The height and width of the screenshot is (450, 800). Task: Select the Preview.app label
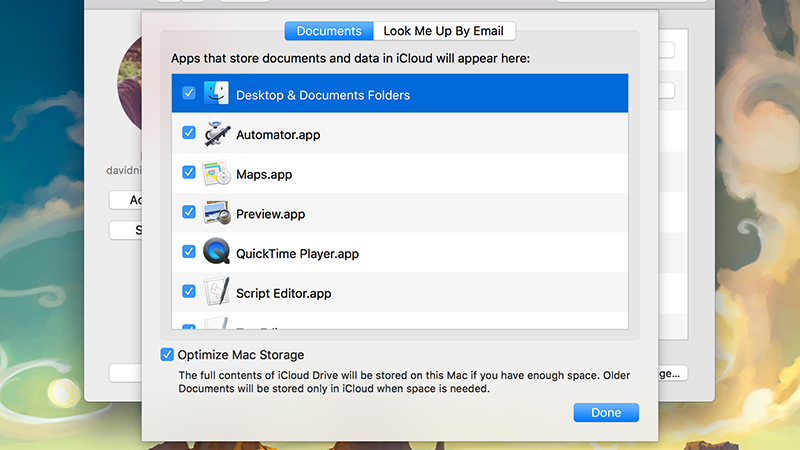[x=270, y=214]
